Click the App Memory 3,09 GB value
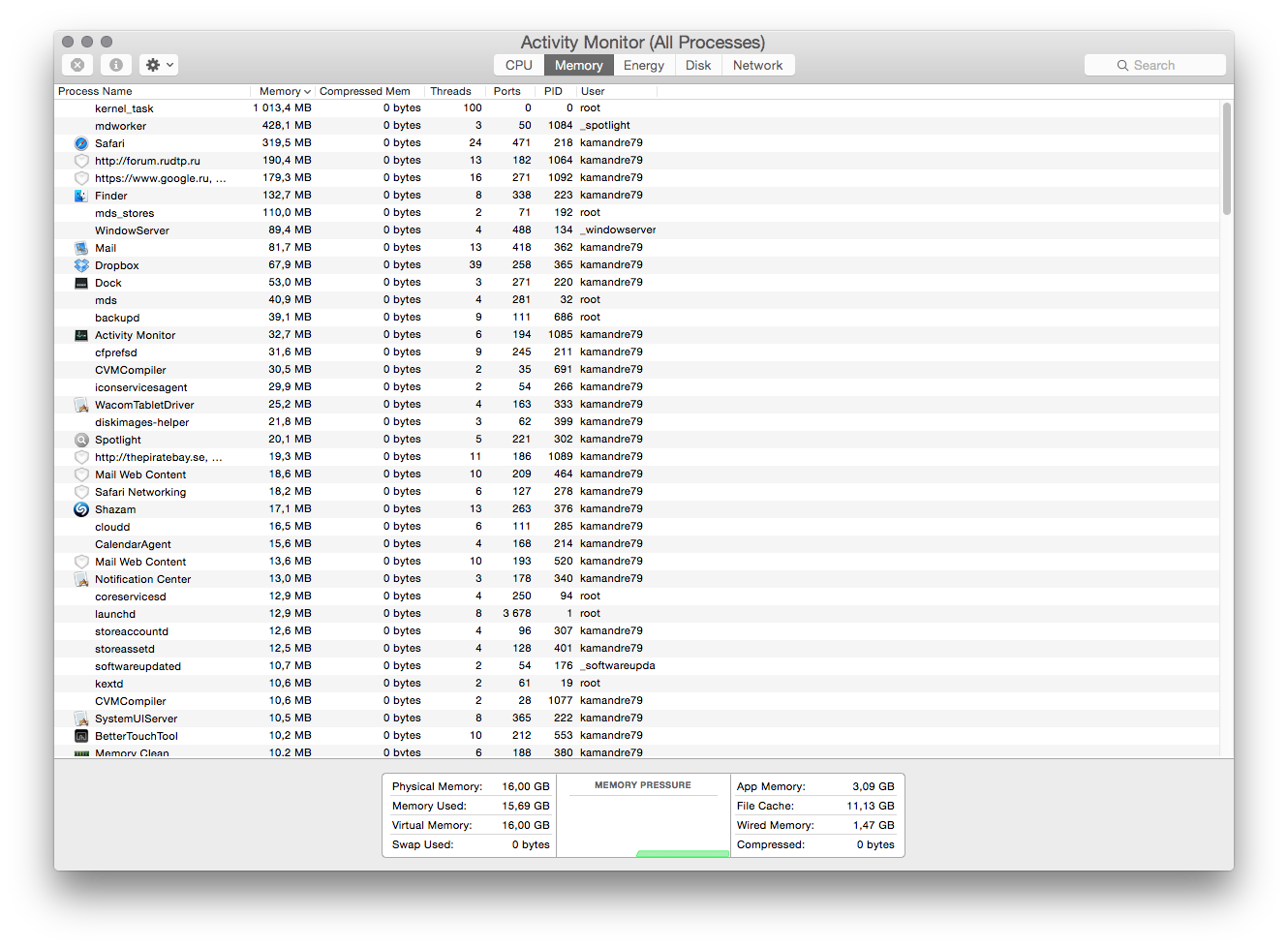The width and height of the screenshot is (1288, 948). click(x=874, y=786)
